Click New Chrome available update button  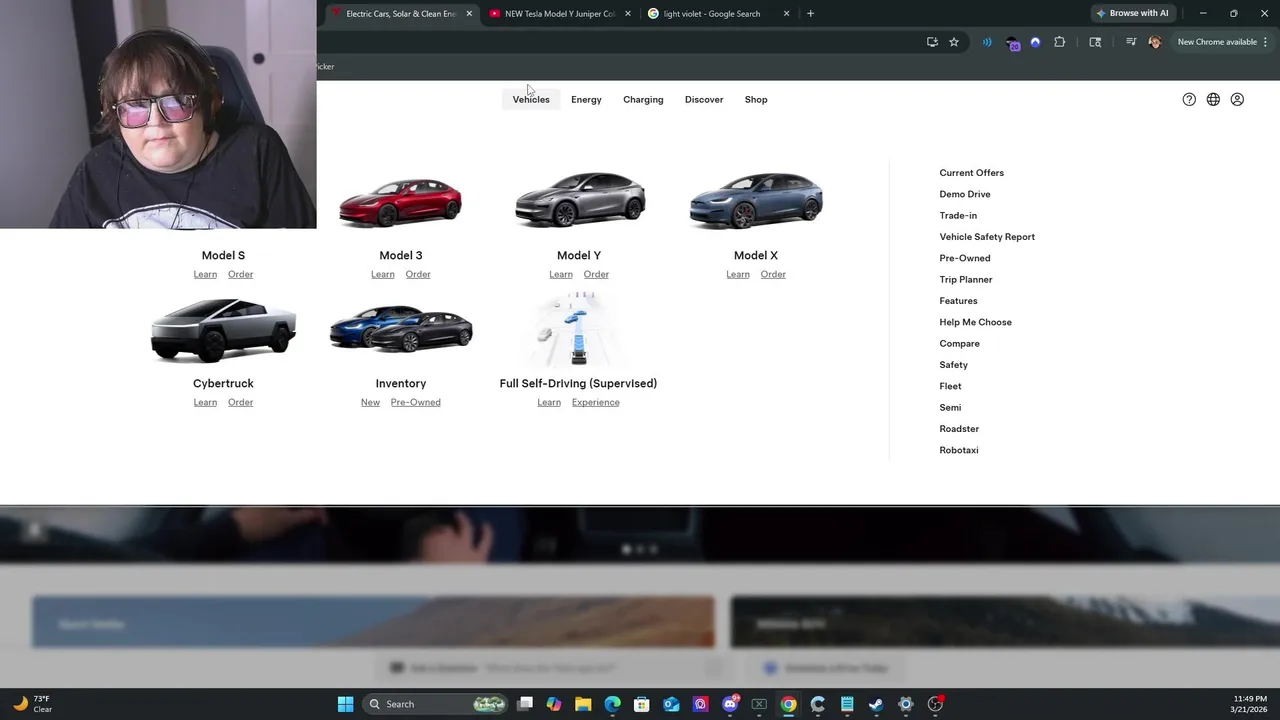tap(1217, 42)
